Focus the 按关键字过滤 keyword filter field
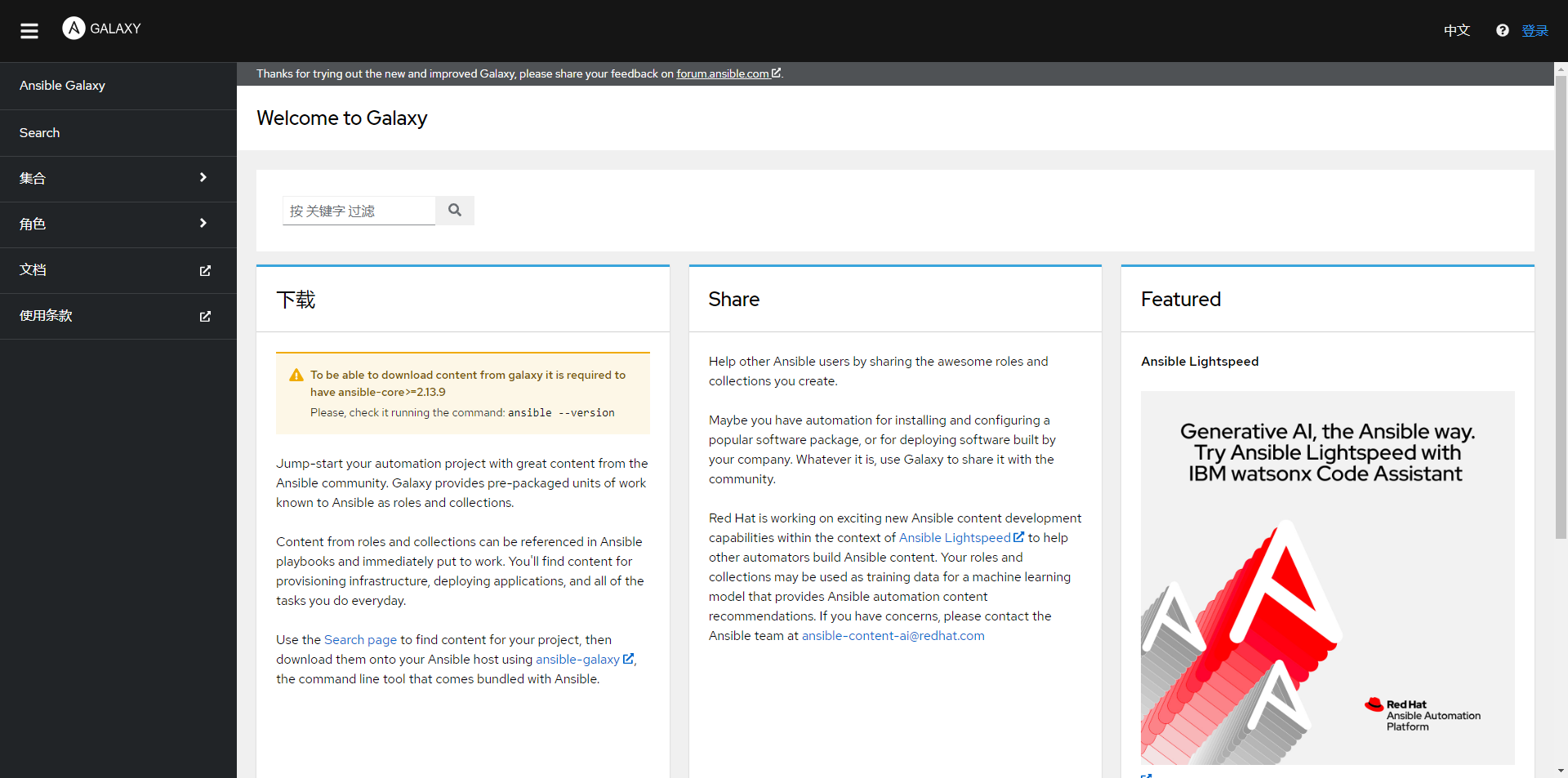The image size is (1568, 778). 359,211
